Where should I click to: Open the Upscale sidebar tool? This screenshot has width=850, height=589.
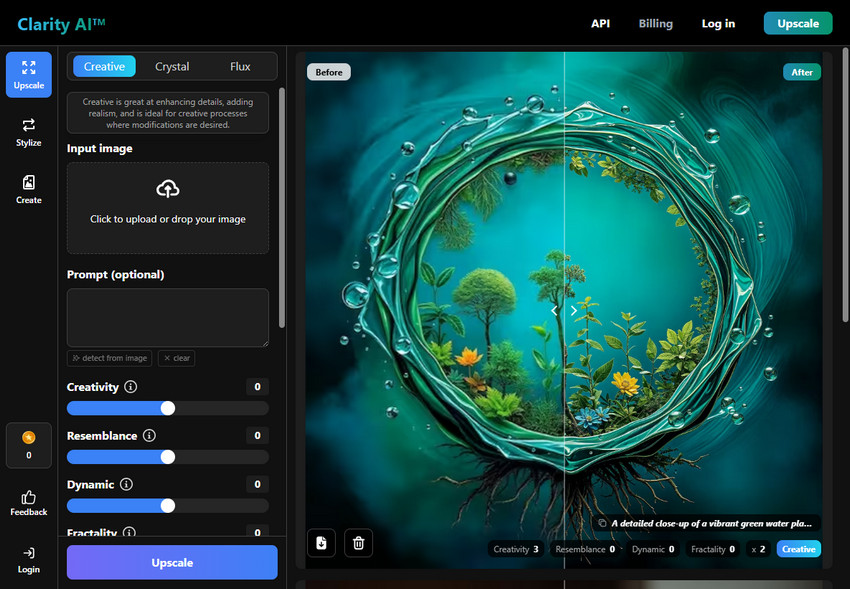(29, 75)
